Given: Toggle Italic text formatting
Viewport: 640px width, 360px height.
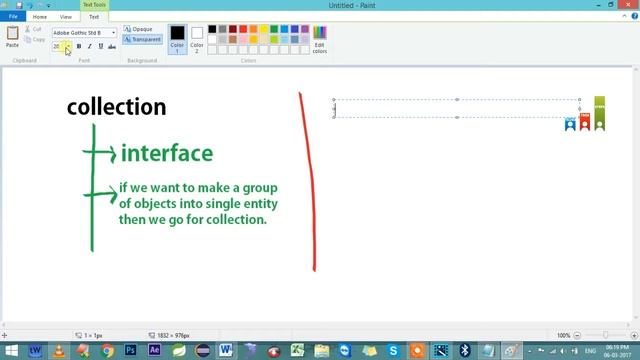Looking at the screenshot, I should tap(90, 47).
